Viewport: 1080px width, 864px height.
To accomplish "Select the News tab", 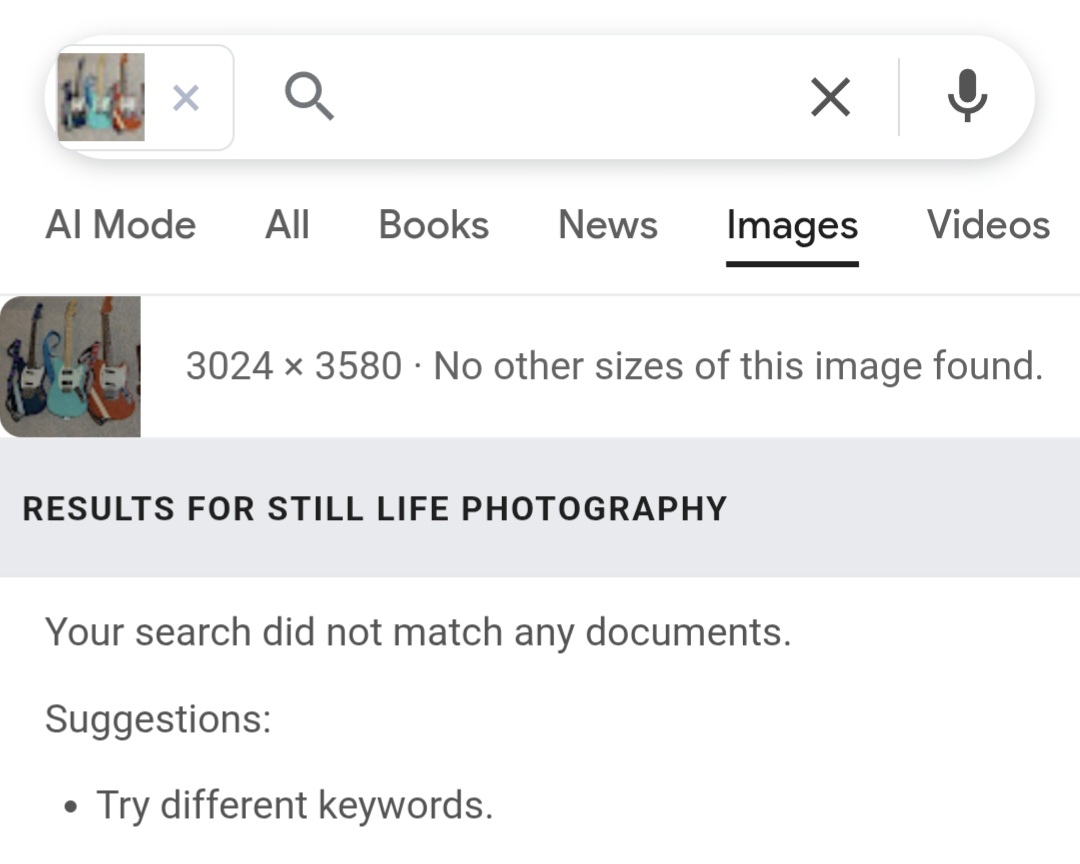I will point(608,225).
